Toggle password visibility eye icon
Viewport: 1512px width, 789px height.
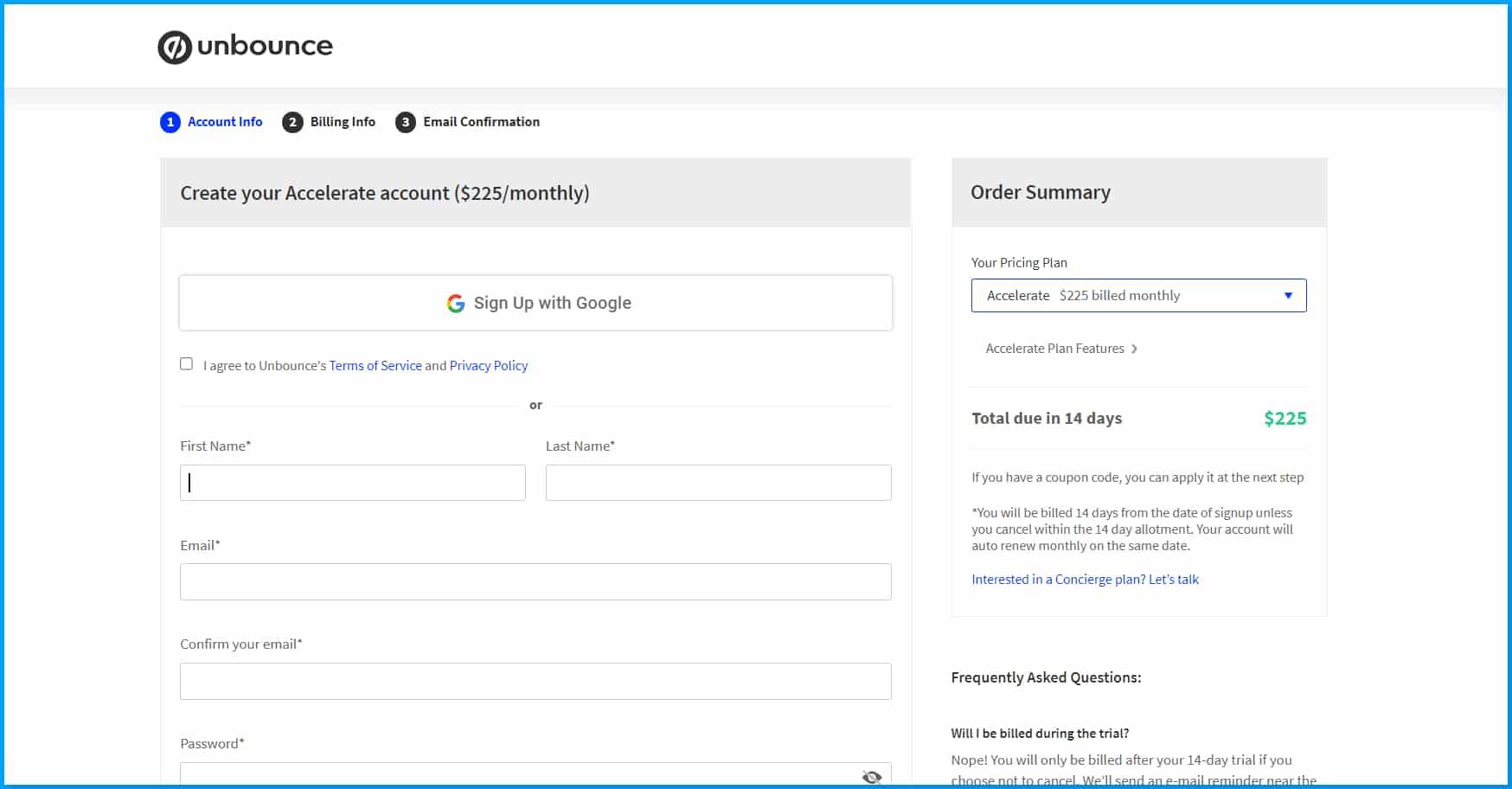[872, 777]
